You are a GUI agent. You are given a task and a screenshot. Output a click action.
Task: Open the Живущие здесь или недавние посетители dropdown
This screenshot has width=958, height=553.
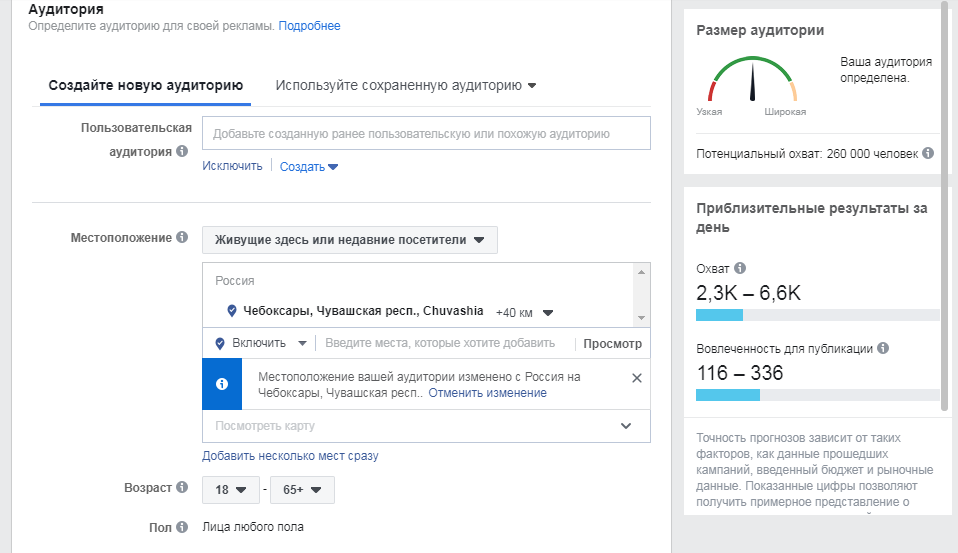(x=349, y=240)
